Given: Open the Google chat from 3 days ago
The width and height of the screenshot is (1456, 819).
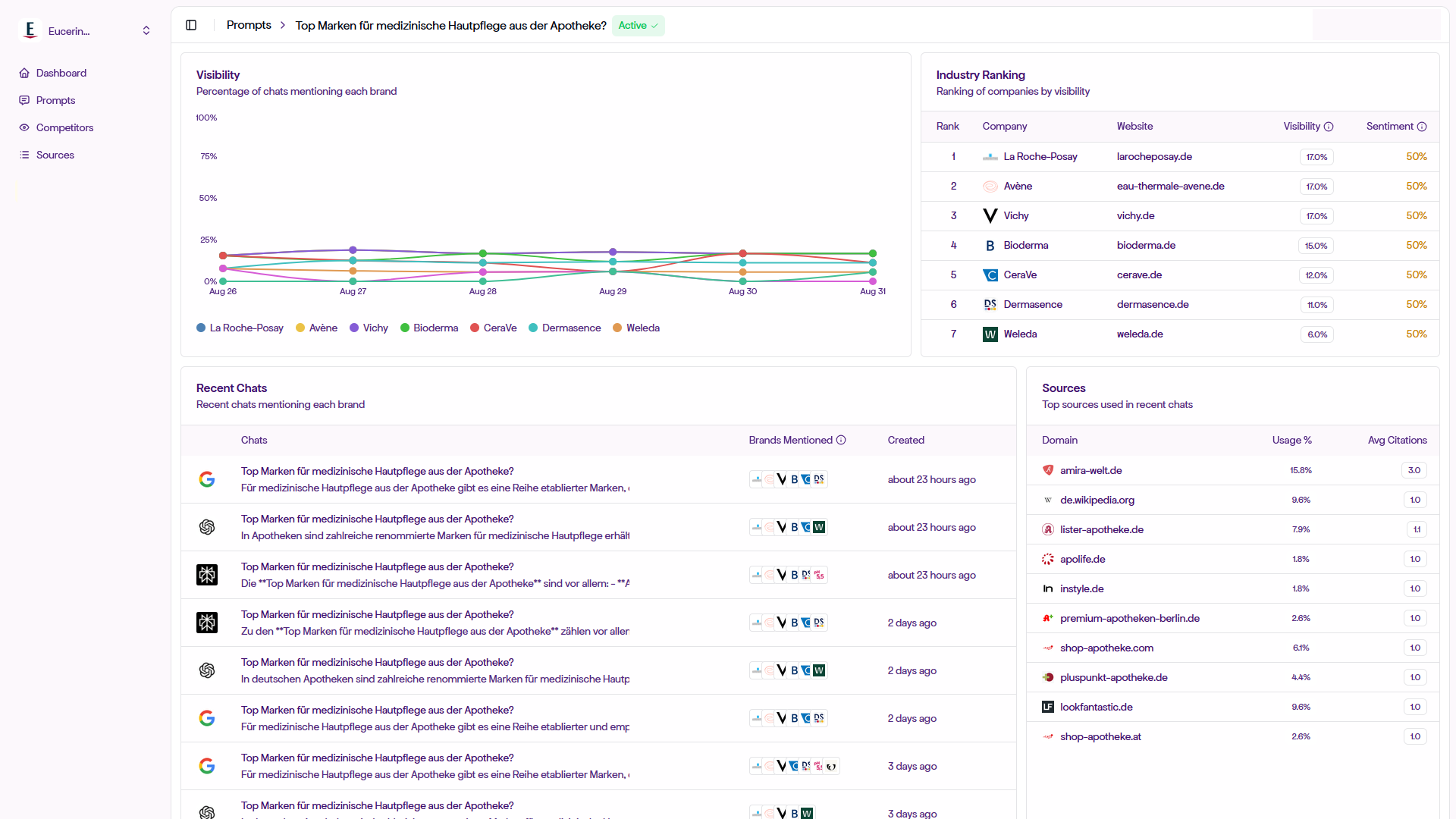Looking at the screenshot, I should click(x=598, y=766).
